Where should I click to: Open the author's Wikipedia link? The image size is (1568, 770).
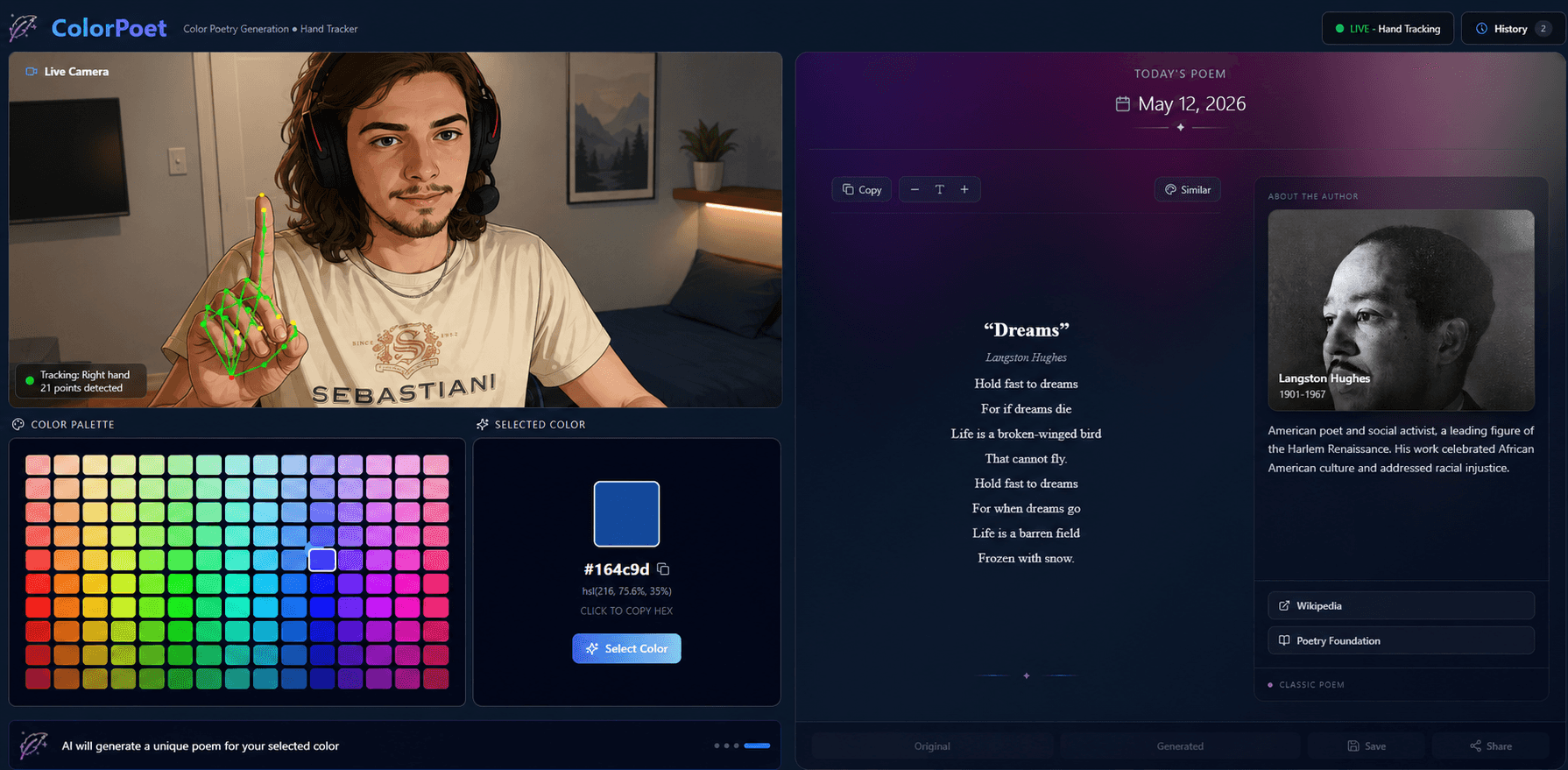click(1401, 605)
